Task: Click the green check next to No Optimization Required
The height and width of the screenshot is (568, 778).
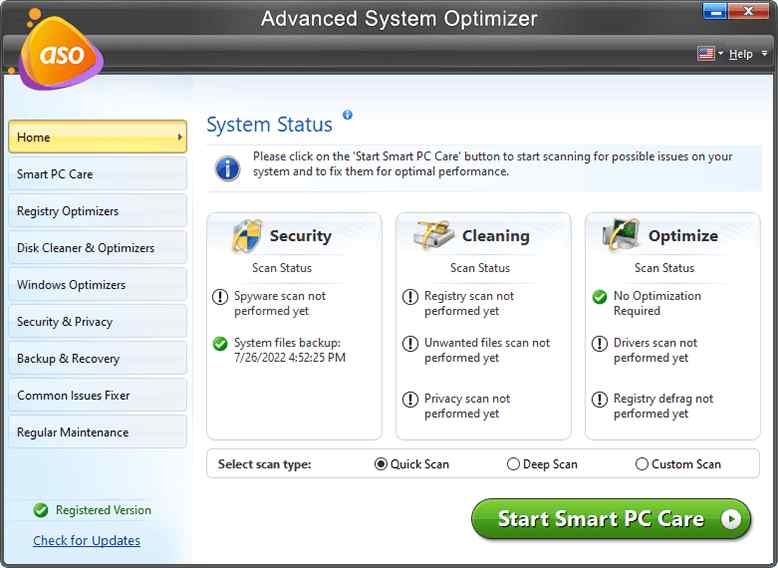Action: 599,297
